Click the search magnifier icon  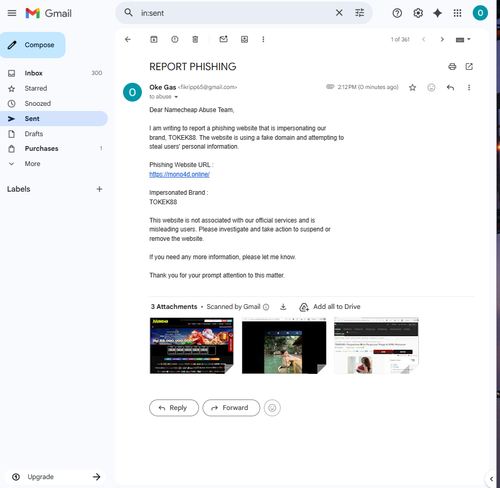[128, 13]
